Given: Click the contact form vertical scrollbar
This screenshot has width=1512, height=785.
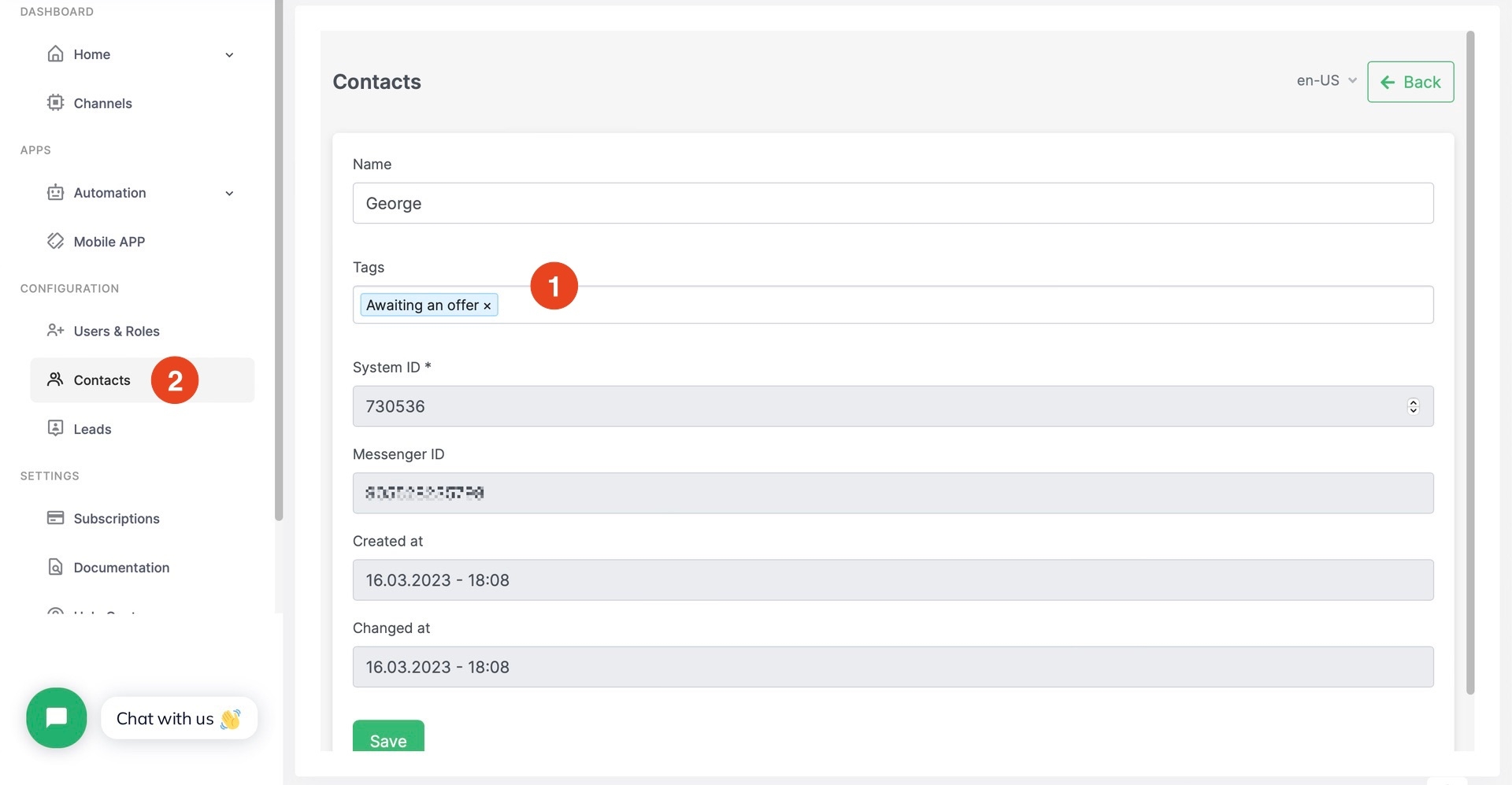Looking at the screenshot, I should (1469, 362).
